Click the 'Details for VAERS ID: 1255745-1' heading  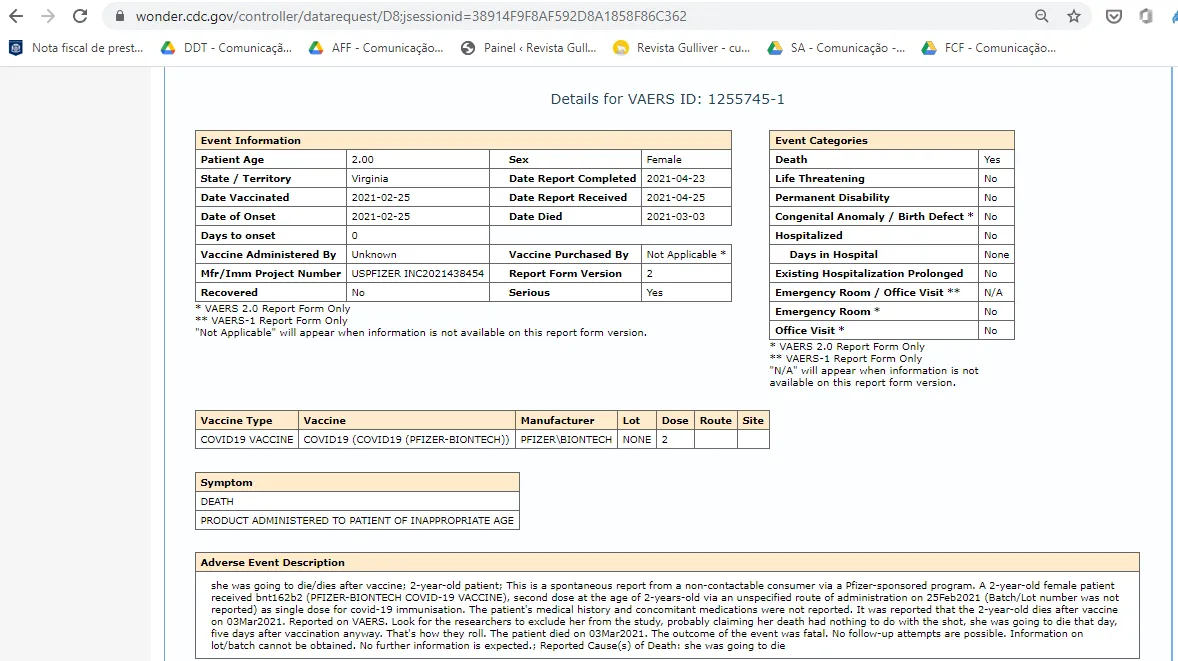(x=667, y=99)
